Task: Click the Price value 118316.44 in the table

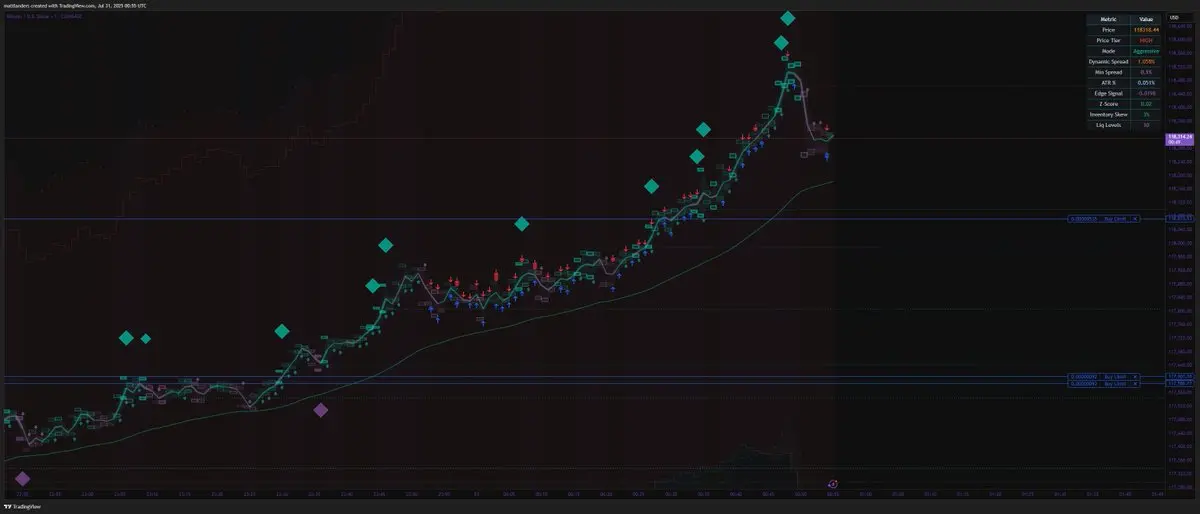Action: tap(1145, 30)
